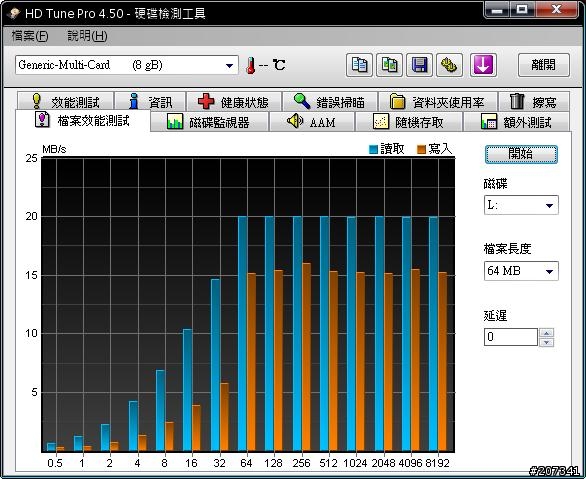Close the HD Tune Pro window
The image size is (586, 479).
click(556, 10)
